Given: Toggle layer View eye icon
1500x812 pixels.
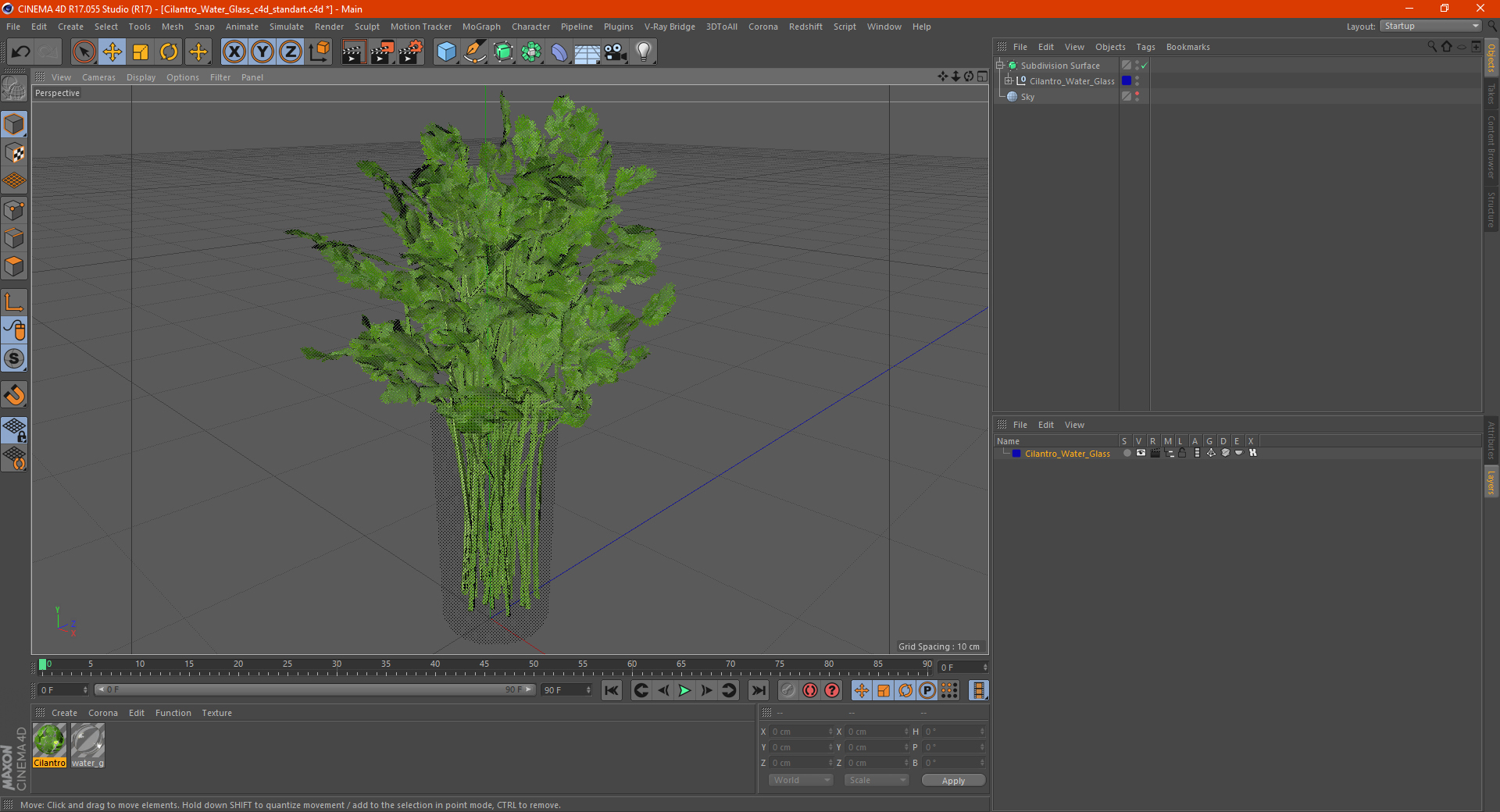Looking at the screenshot, I should (x=1141, y=453).
